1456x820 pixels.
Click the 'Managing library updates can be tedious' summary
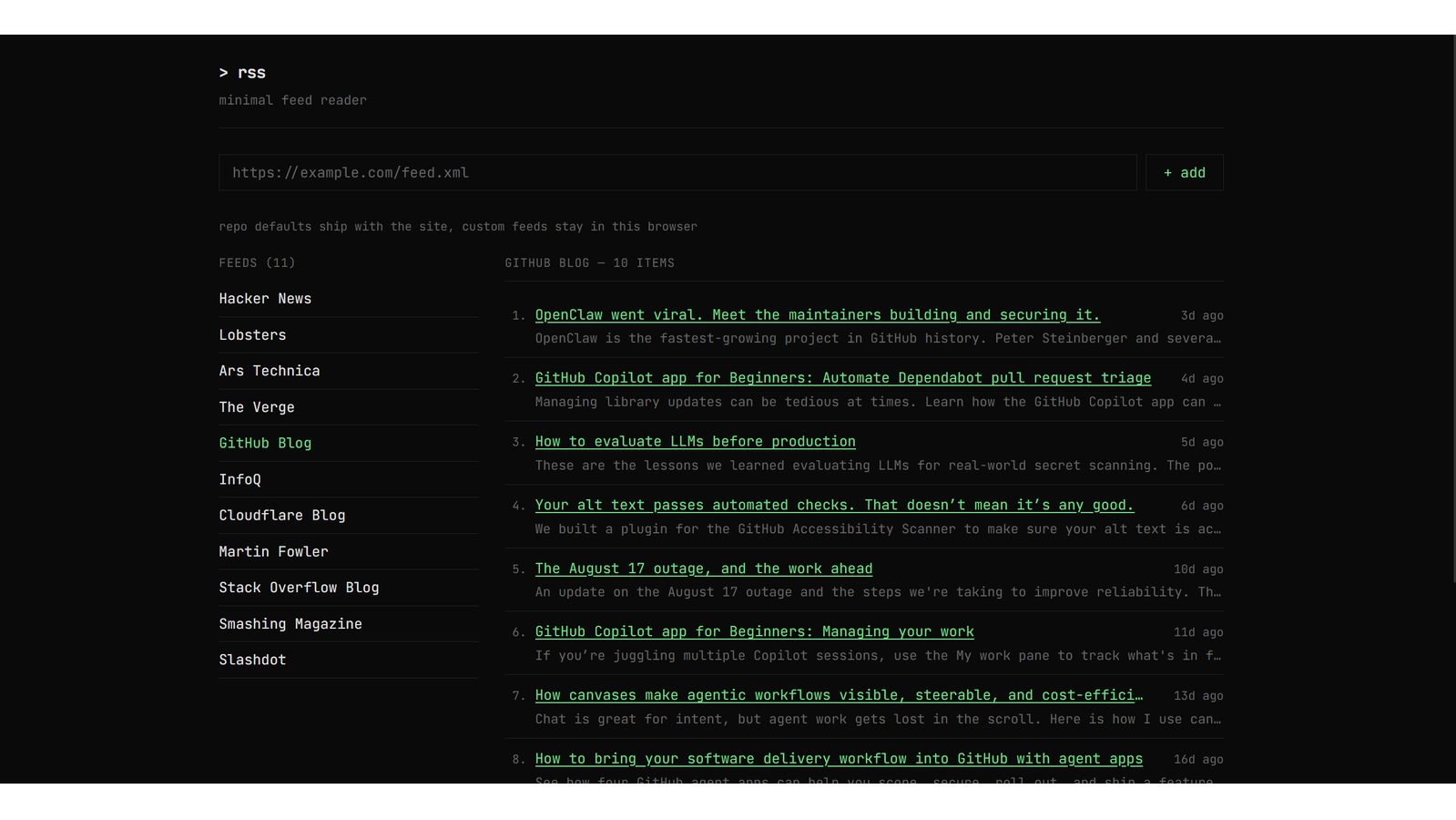[x=879, y=402]
